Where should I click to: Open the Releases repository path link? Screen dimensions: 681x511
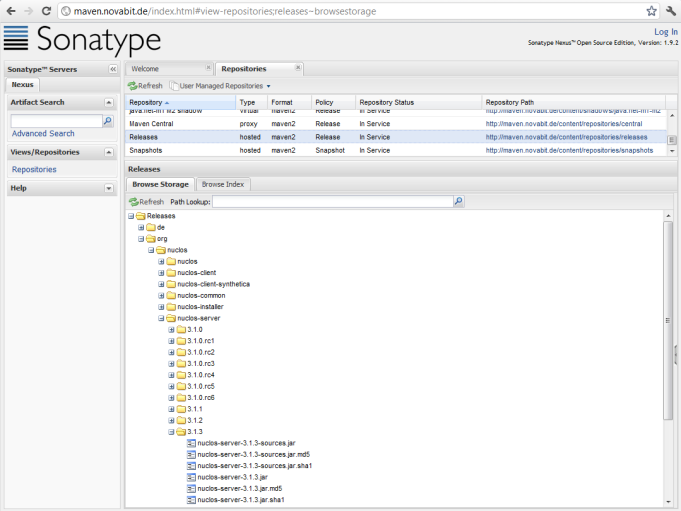tap(566, 137)
